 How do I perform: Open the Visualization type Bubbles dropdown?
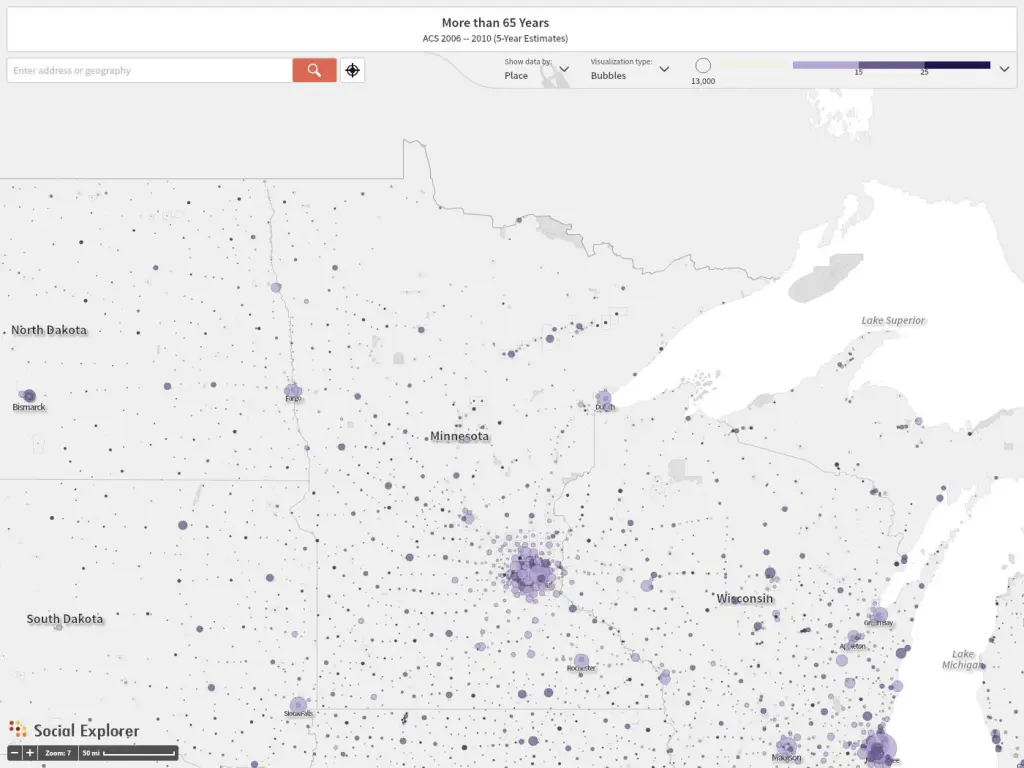[x=629, y=70]
